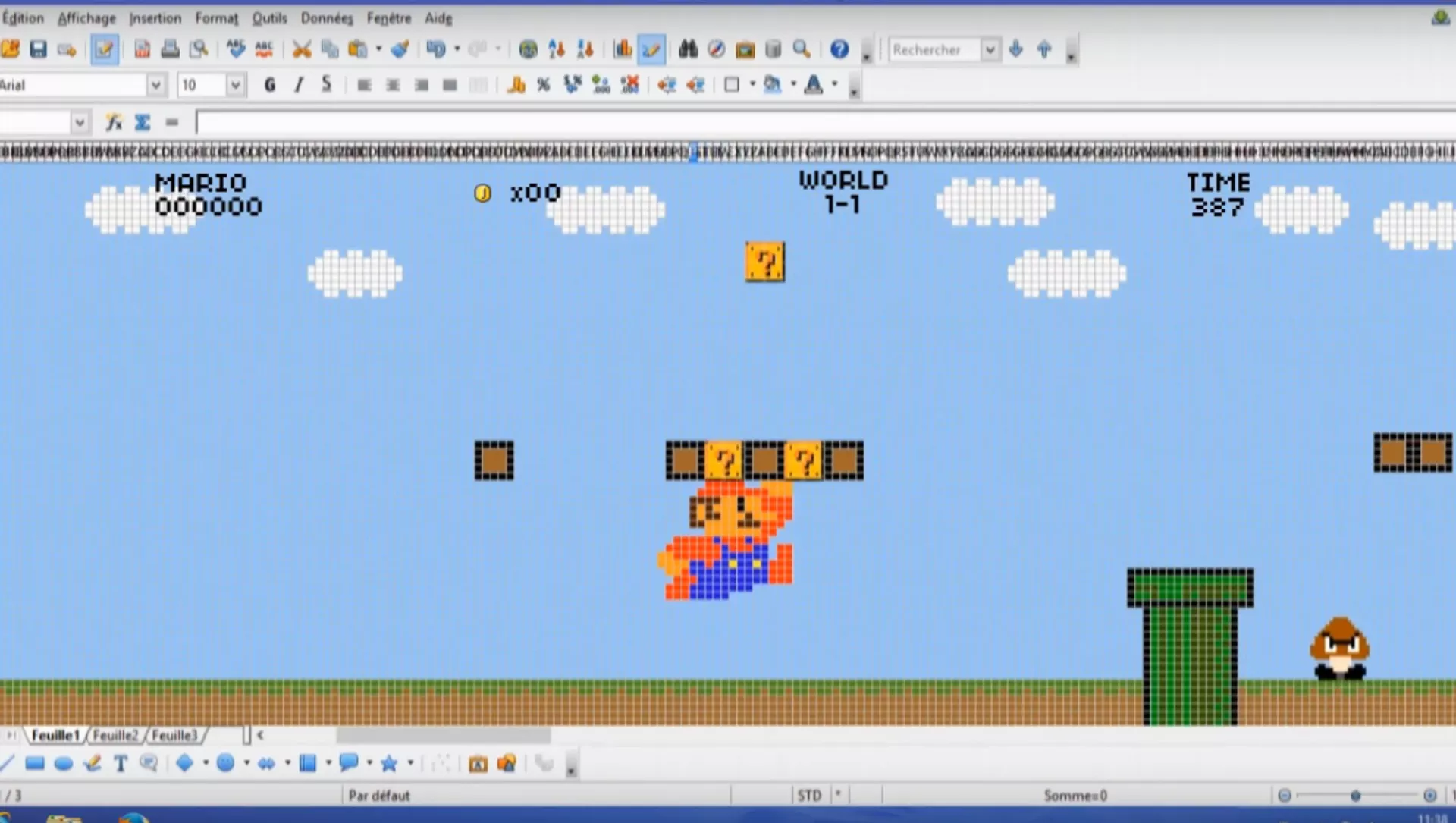
Task: Open Find & Replace binoculars icon
Action: (x=688, y=50)
